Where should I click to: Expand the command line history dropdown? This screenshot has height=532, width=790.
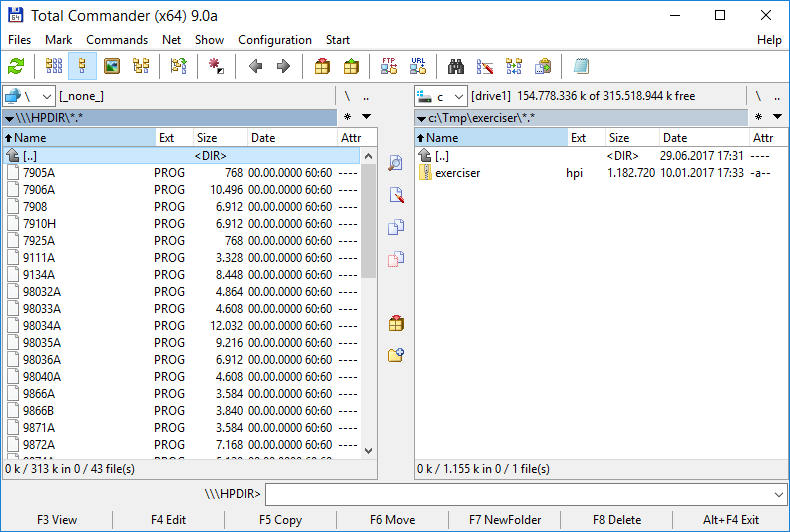pos(779,494)
